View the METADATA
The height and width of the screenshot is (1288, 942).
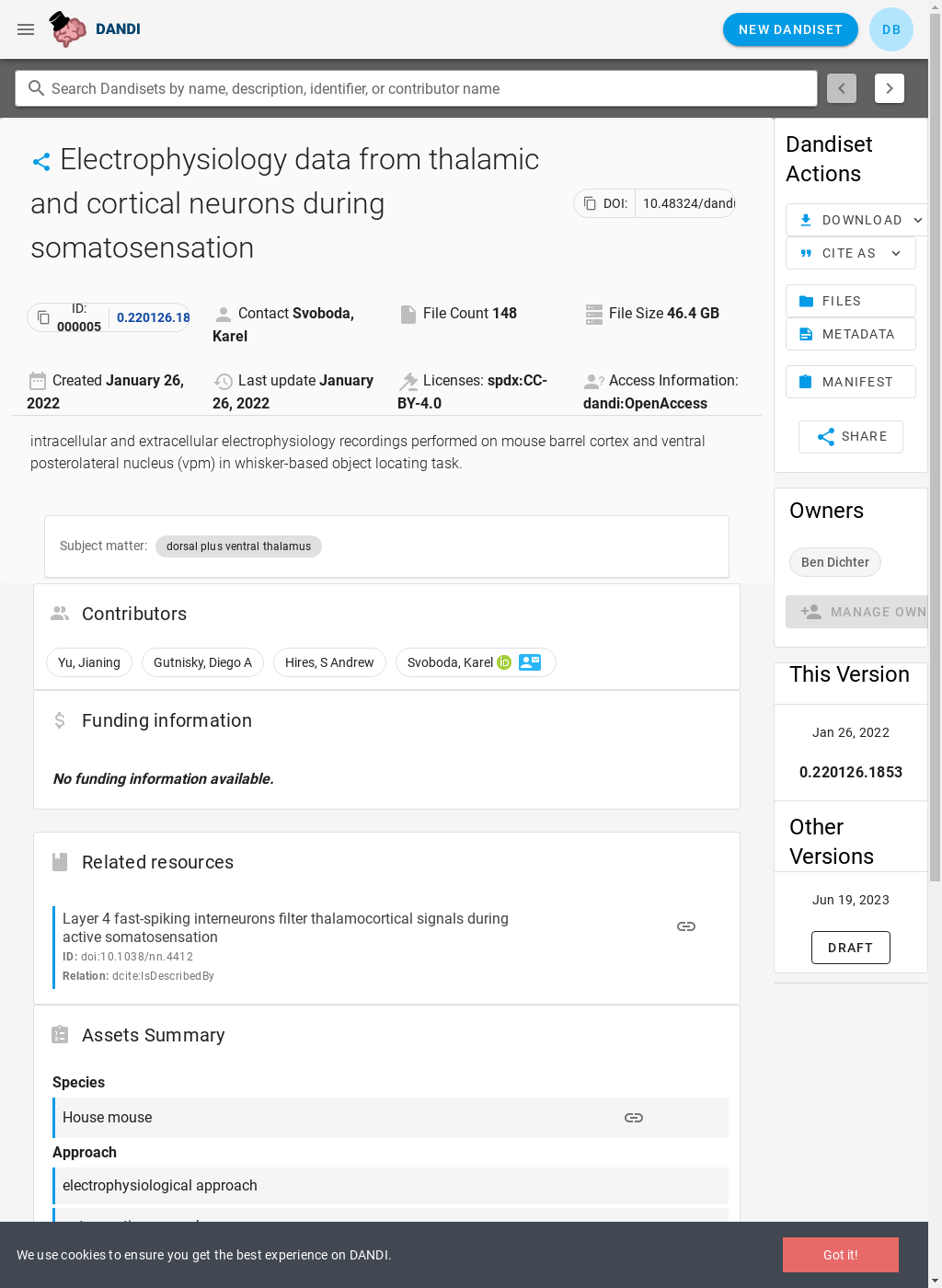[x=851, y=334]
